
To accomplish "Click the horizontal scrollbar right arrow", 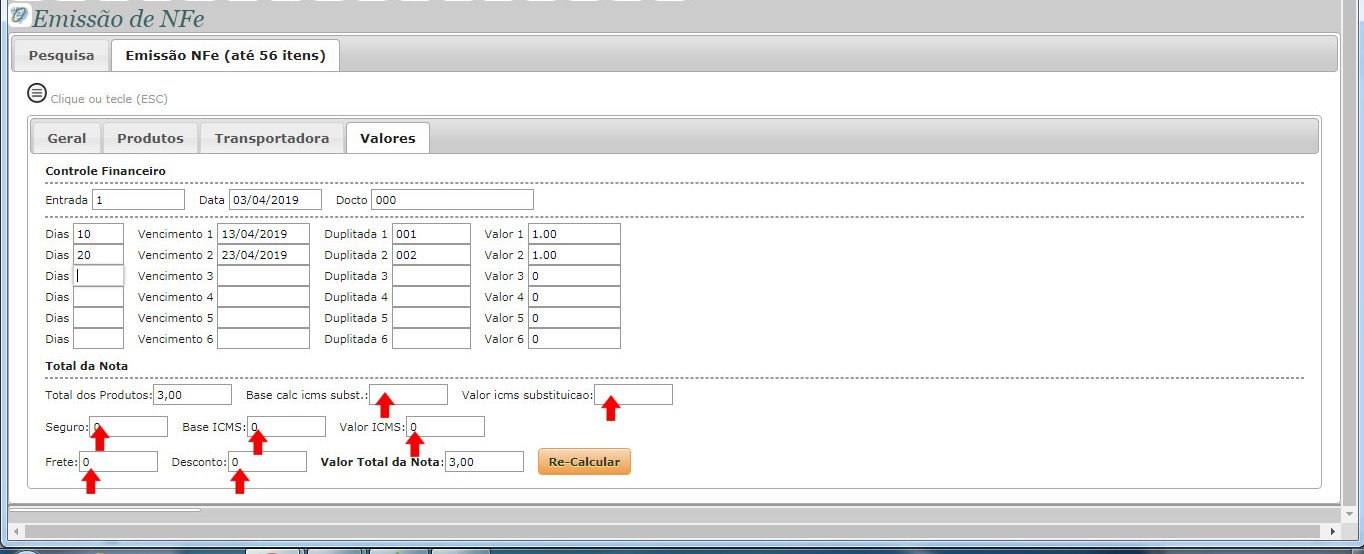I will 1333,531.
